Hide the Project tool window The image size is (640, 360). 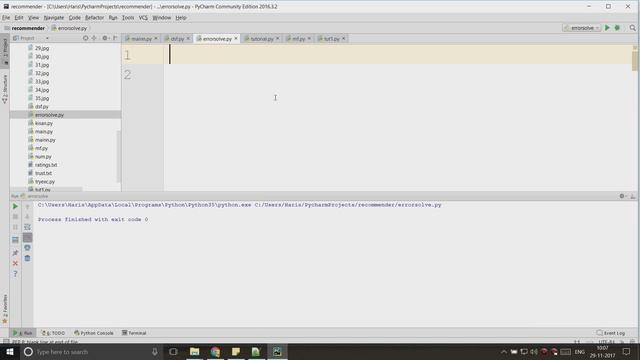tap(115, 38)
